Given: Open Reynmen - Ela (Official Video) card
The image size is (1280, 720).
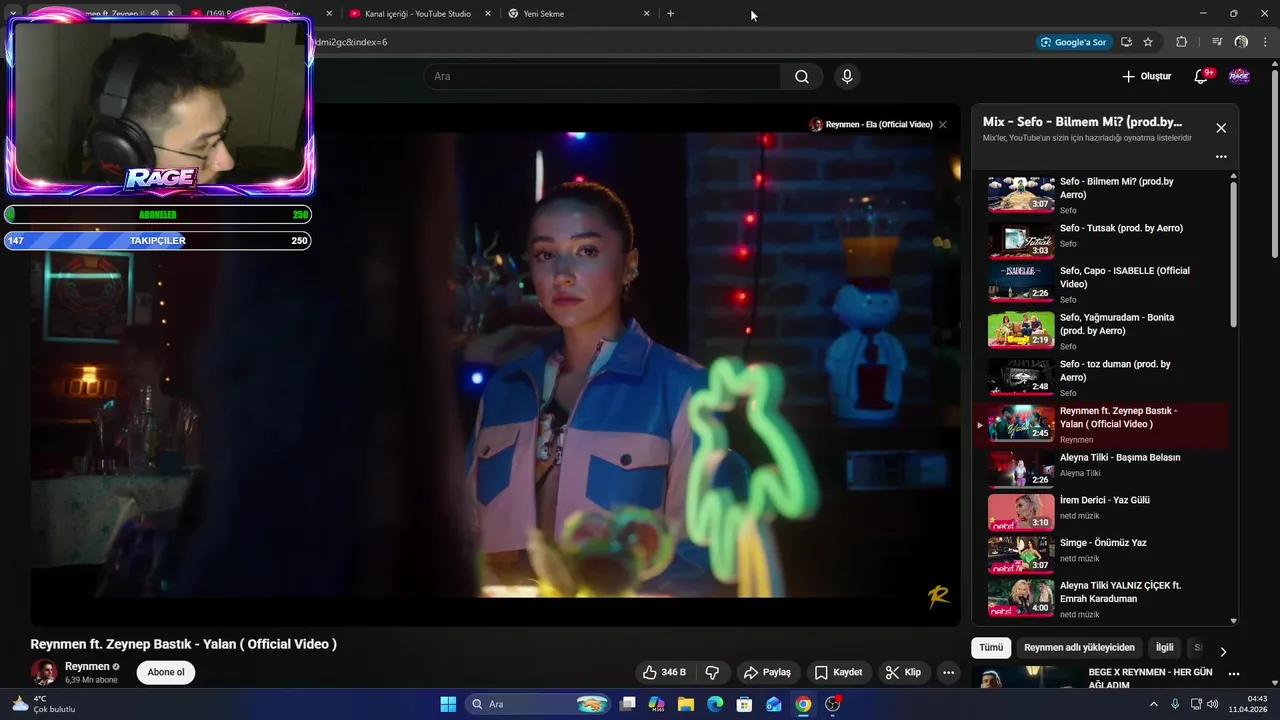Looking at the screenshot, I should point(871,125).
